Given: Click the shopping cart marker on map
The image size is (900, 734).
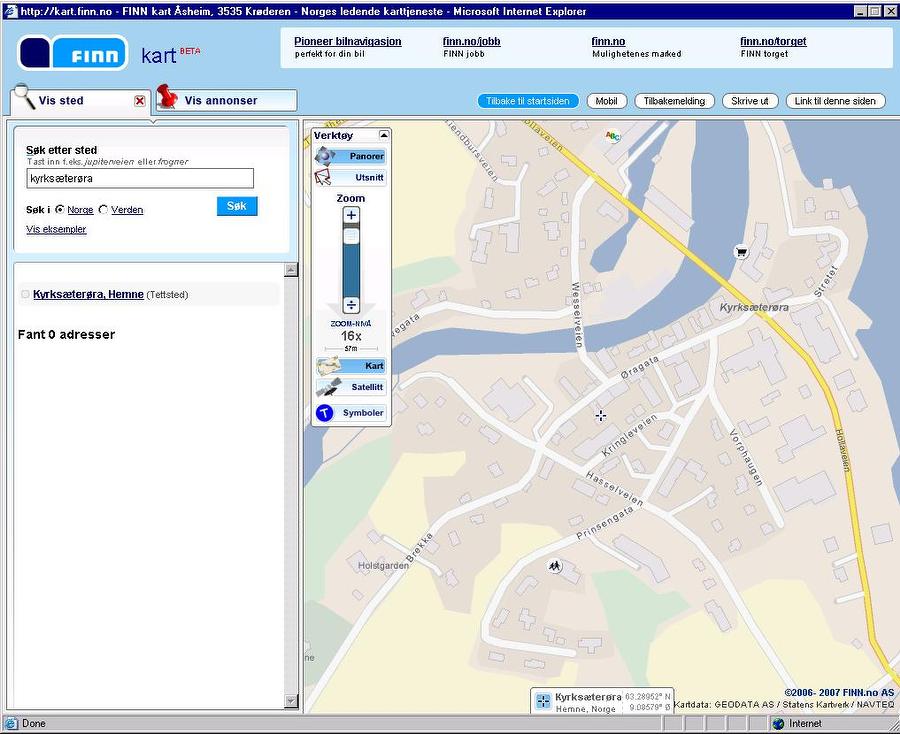Looking at the screenshot, I should pyautogui.click(x=741, y=251).
